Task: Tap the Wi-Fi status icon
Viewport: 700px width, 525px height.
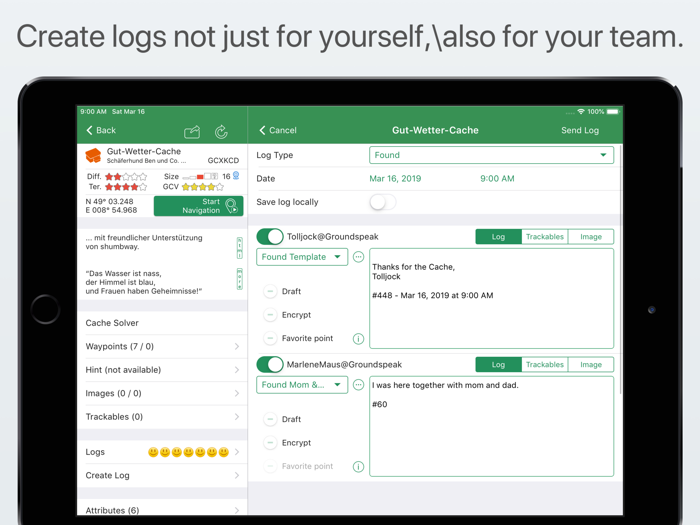Action: [581, 112]
